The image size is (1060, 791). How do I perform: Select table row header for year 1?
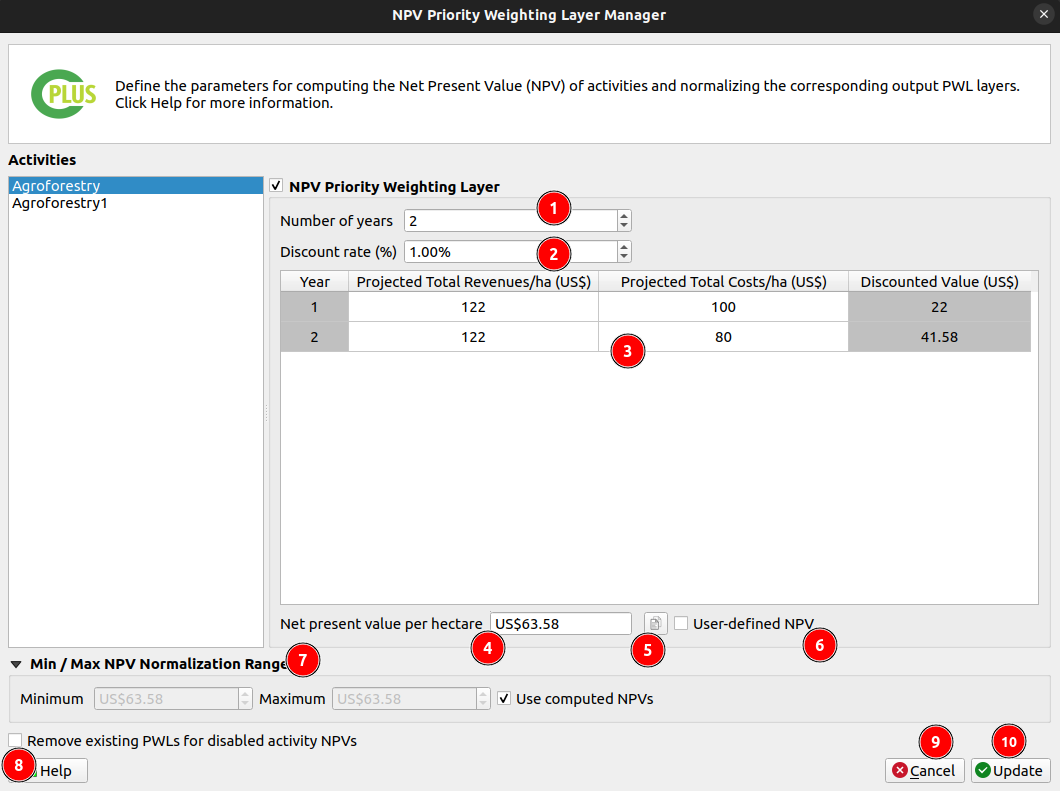(x=314, y=307)
